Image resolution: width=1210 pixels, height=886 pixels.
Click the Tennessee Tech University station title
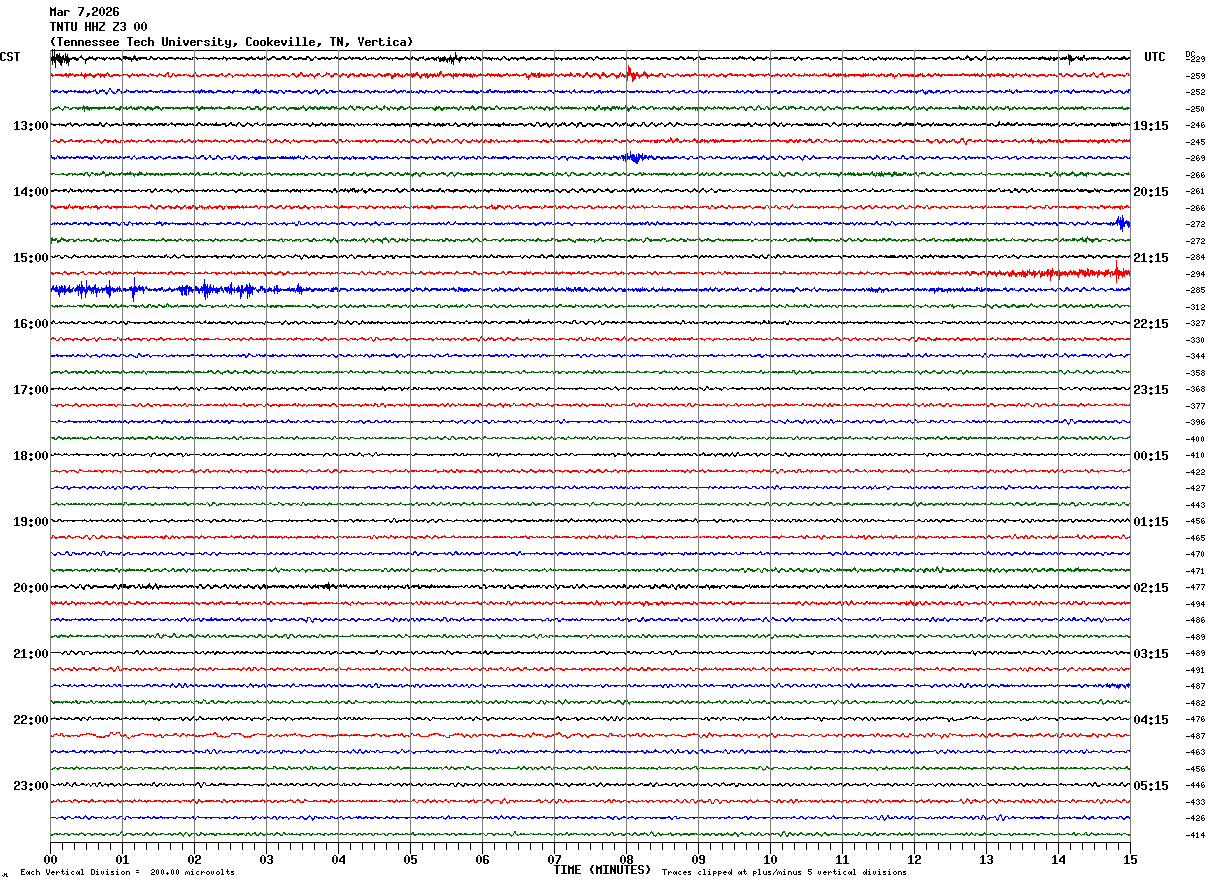pyautogui.click(x=231, y=42)
